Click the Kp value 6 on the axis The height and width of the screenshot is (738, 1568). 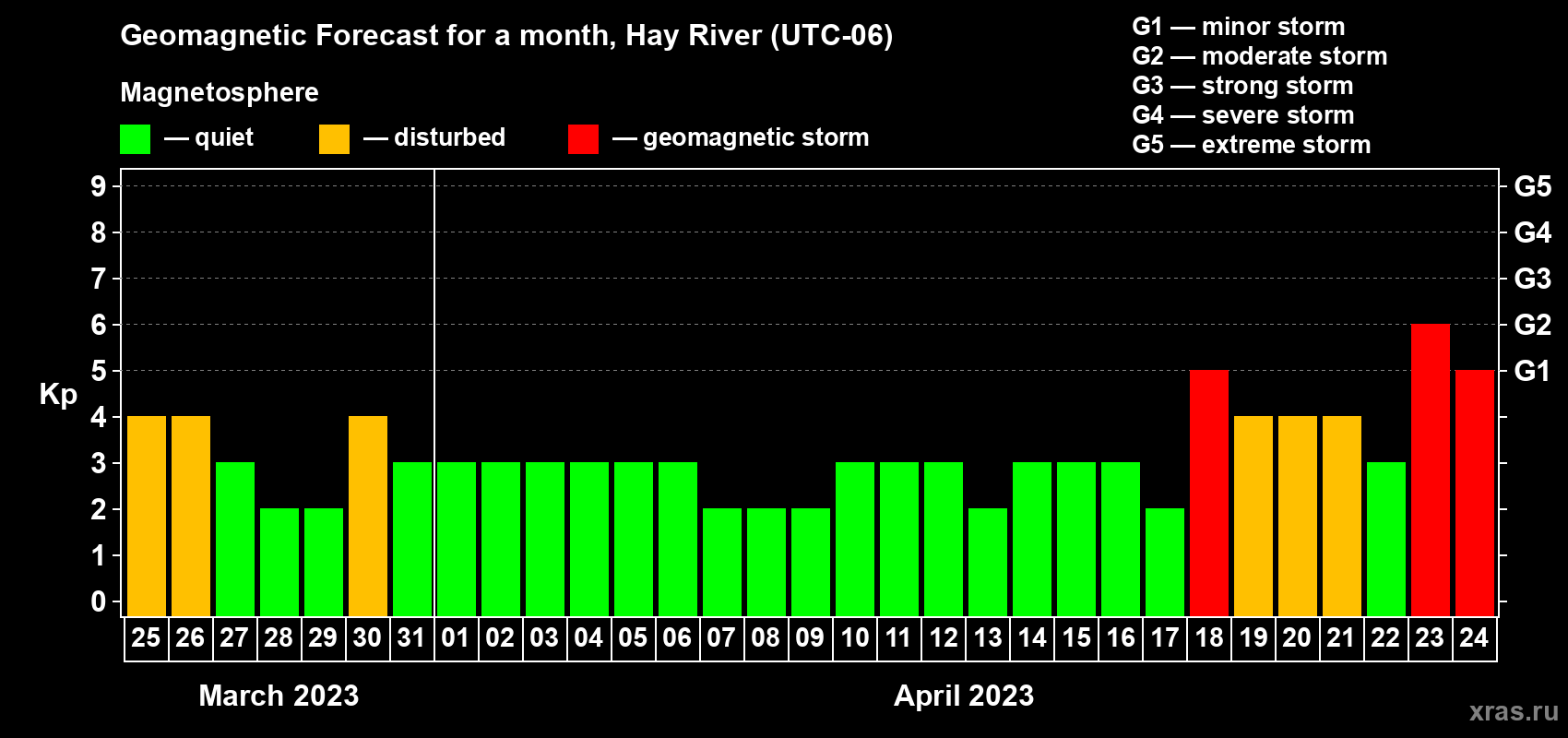coord(99,325)
